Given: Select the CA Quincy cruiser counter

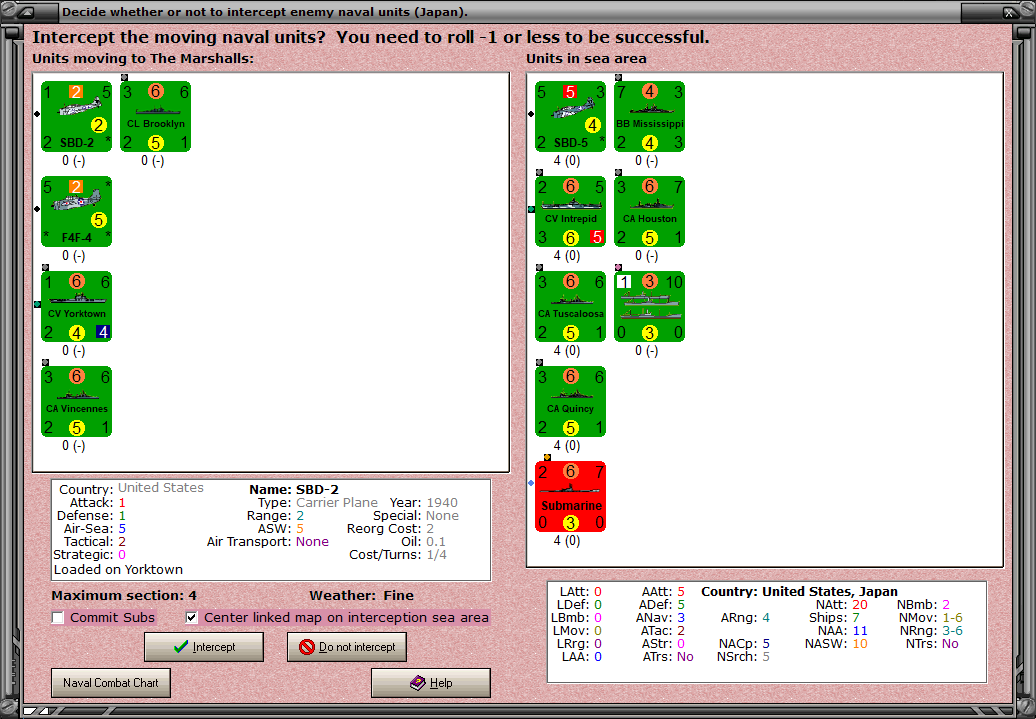Looking at the screenshot, I should pos(570,402).
